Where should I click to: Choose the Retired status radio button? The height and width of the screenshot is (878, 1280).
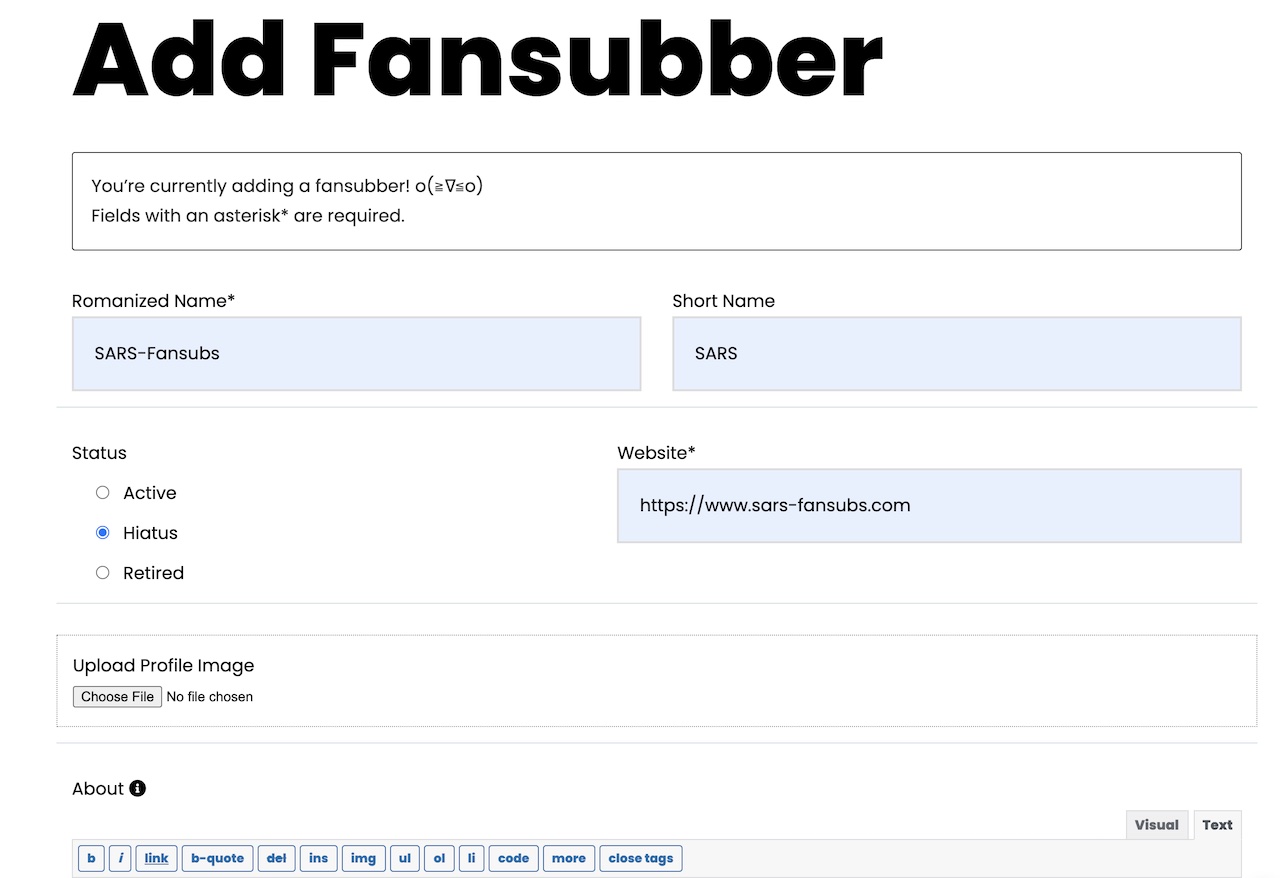(102, 572)
